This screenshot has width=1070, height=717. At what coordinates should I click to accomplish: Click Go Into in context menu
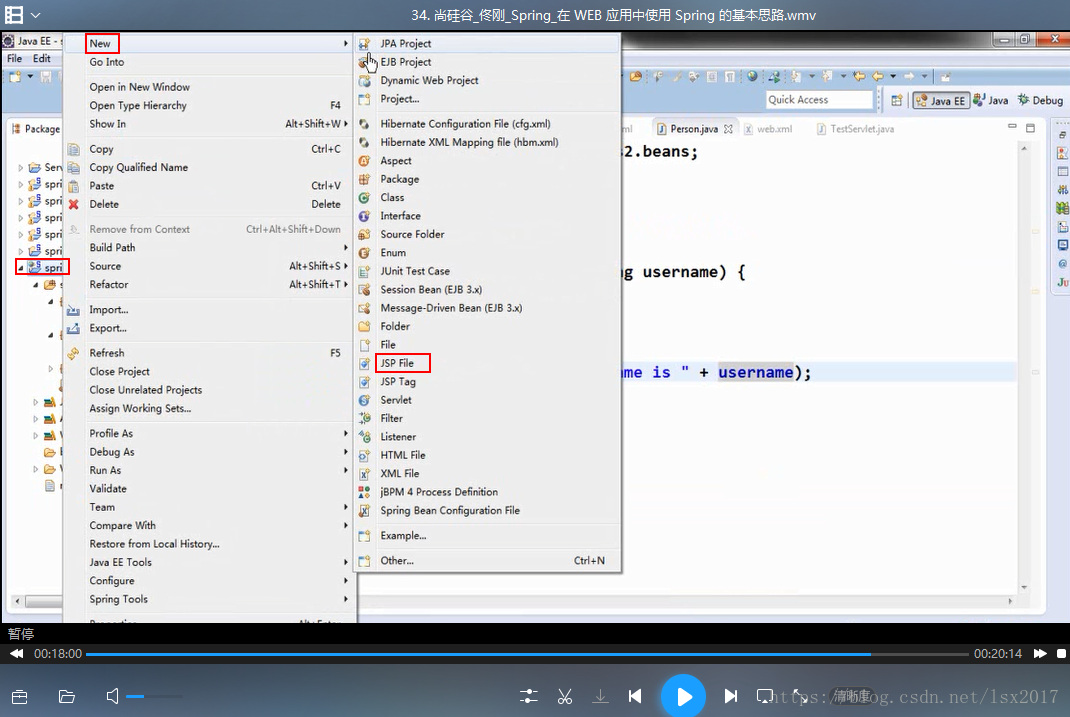(106, 61)
